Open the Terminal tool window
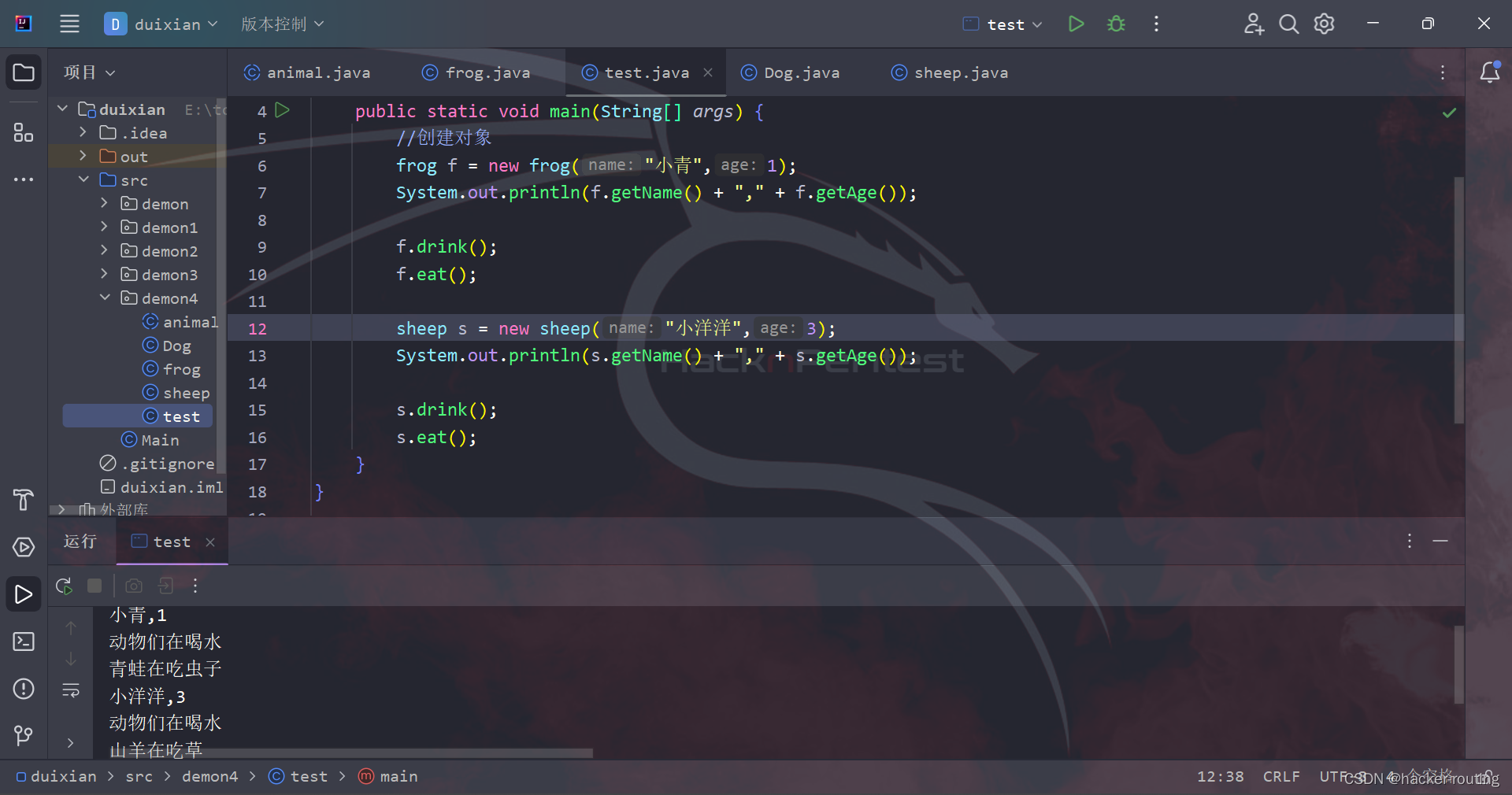 (x=24, y=642)
